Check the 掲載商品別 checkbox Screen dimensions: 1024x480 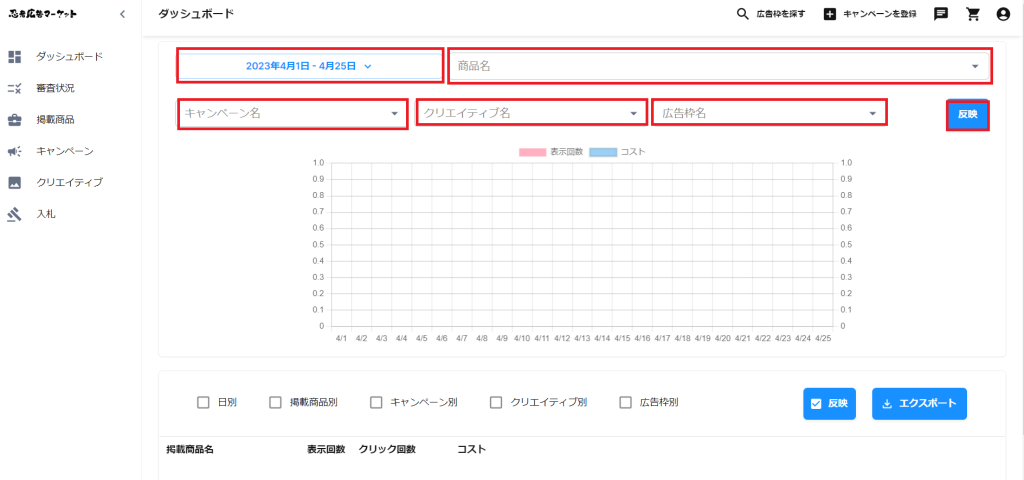coord(276,402)
